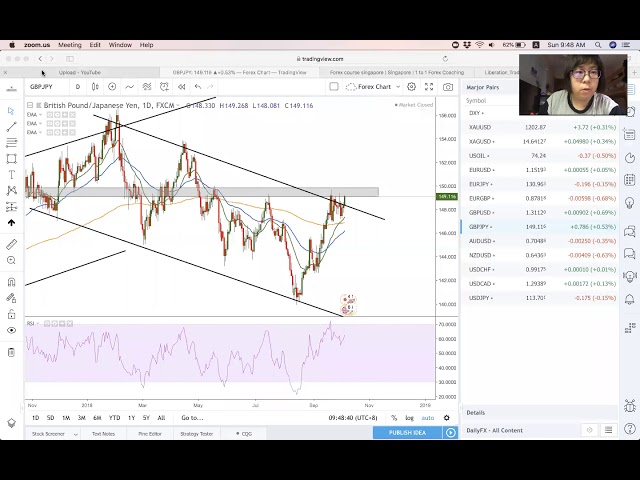This screenshot has height=480, width=640.
Task: Open the Pine Editor tab
Action: click(150, 433)
